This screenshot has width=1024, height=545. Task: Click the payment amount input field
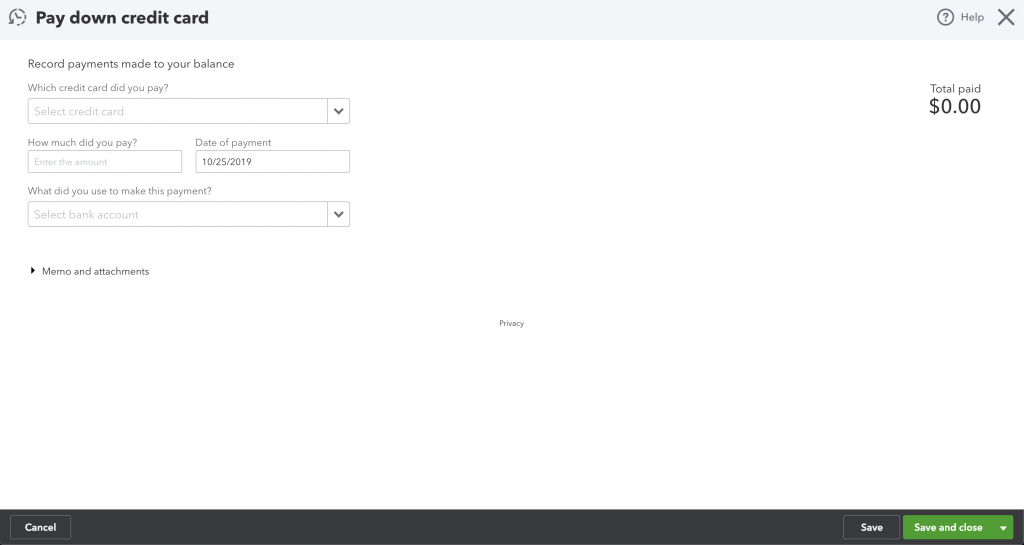(104, 162)
